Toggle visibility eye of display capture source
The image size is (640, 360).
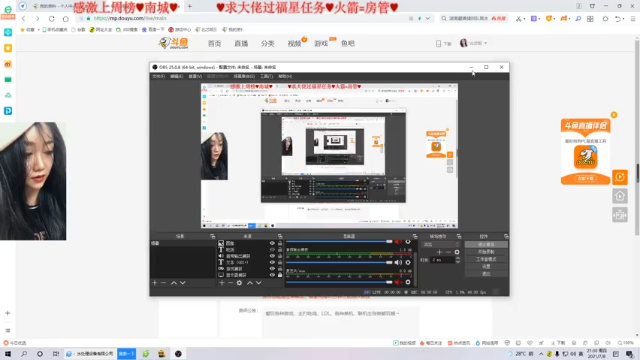coord(272,275)
